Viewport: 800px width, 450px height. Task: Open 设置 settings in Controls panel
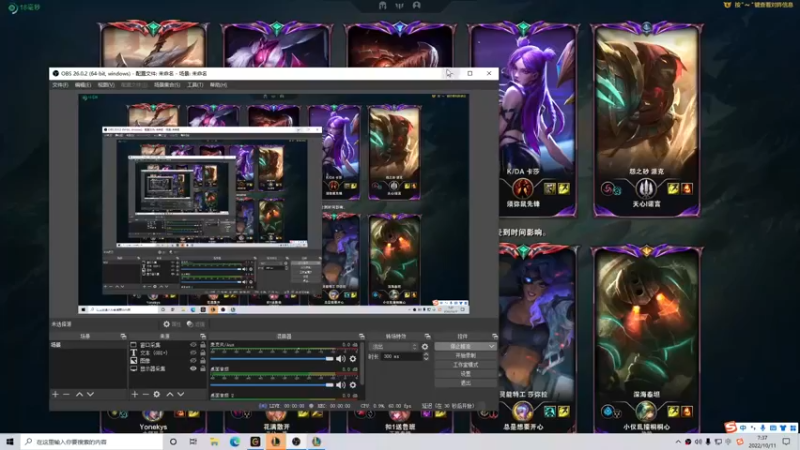tap(465, 374)
